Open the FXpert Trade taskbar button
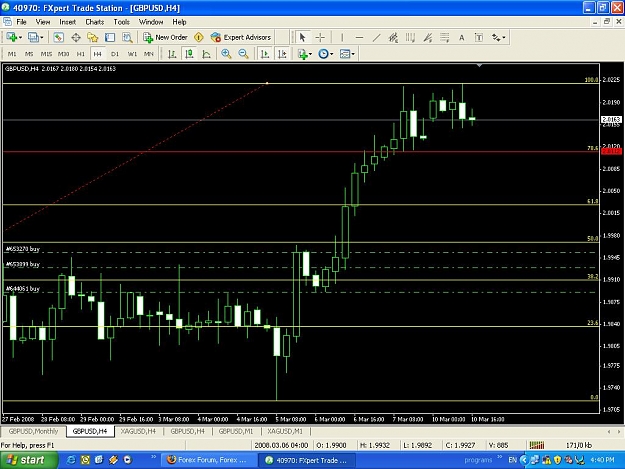The image size is (625, 469). click(307, 460)
